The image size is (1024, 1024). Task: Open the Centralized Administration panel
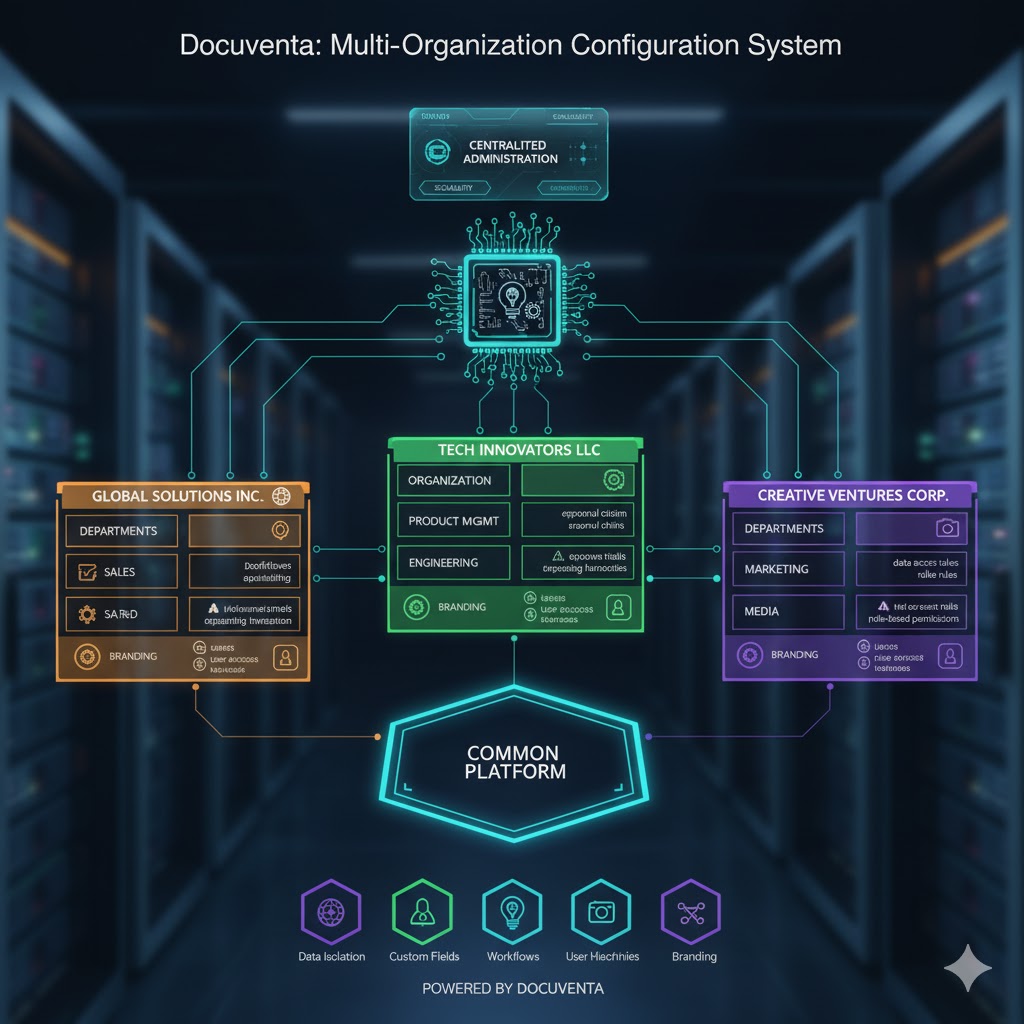point(509,153)
